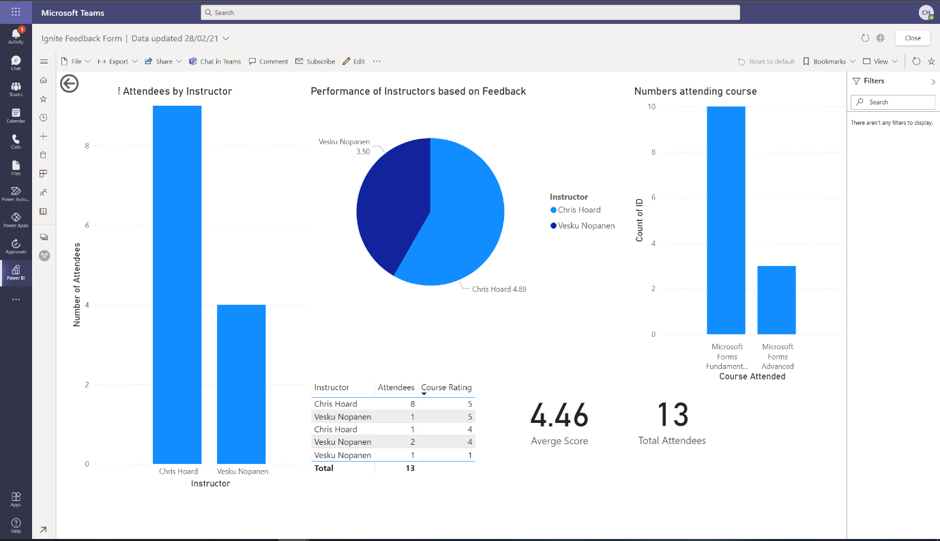
Task: Click Subscribe in the report toolbar
Action: point(315,61)
